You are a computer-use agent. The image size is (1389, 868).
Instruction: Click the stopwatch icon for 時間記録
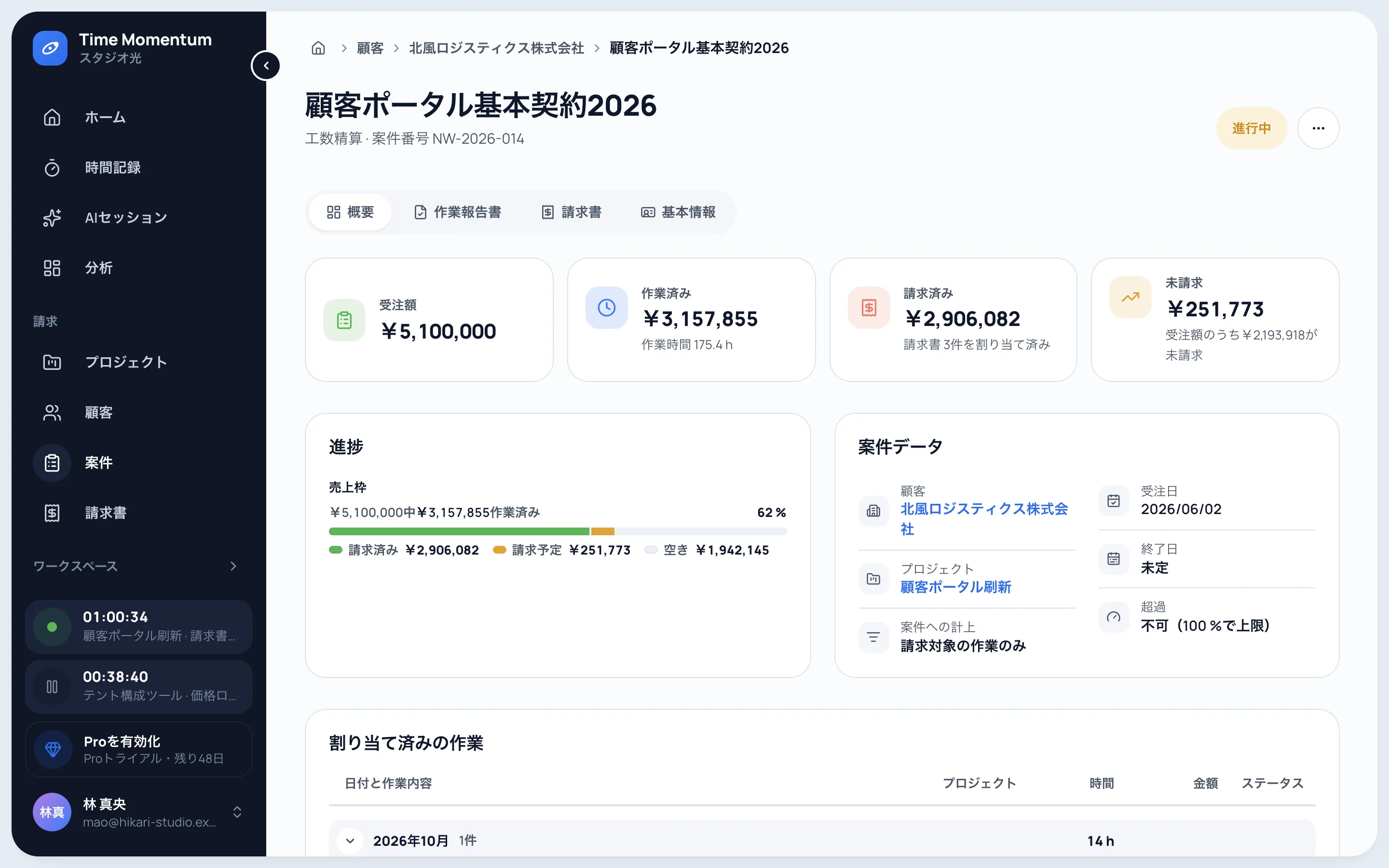point(52,168)
